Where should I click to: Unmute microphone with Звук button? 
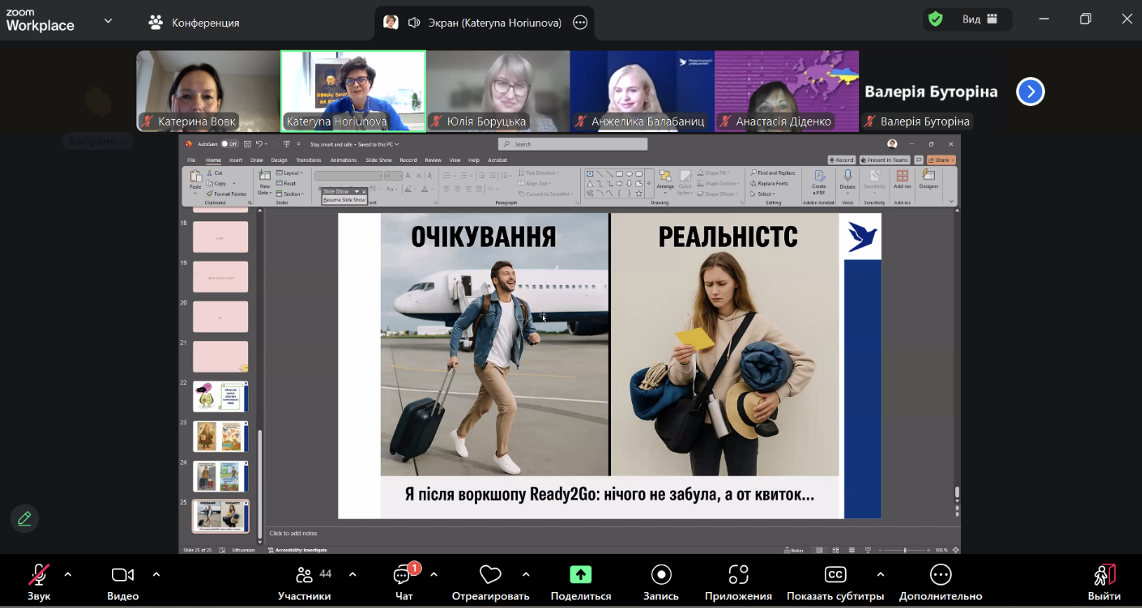pos(39,576)
